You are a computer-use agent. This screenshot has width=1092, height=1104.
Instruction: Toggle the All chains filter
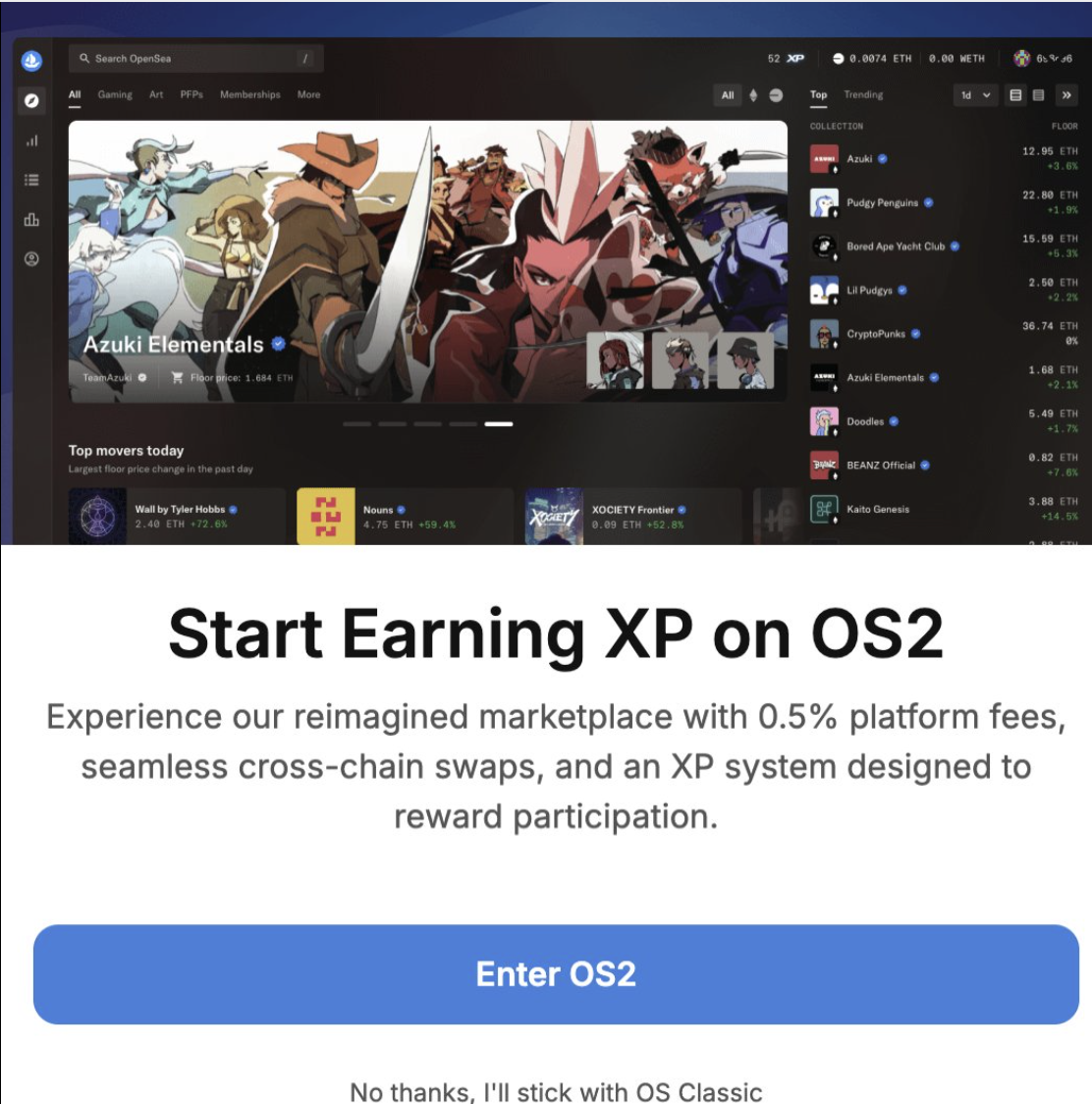[728, 95]
